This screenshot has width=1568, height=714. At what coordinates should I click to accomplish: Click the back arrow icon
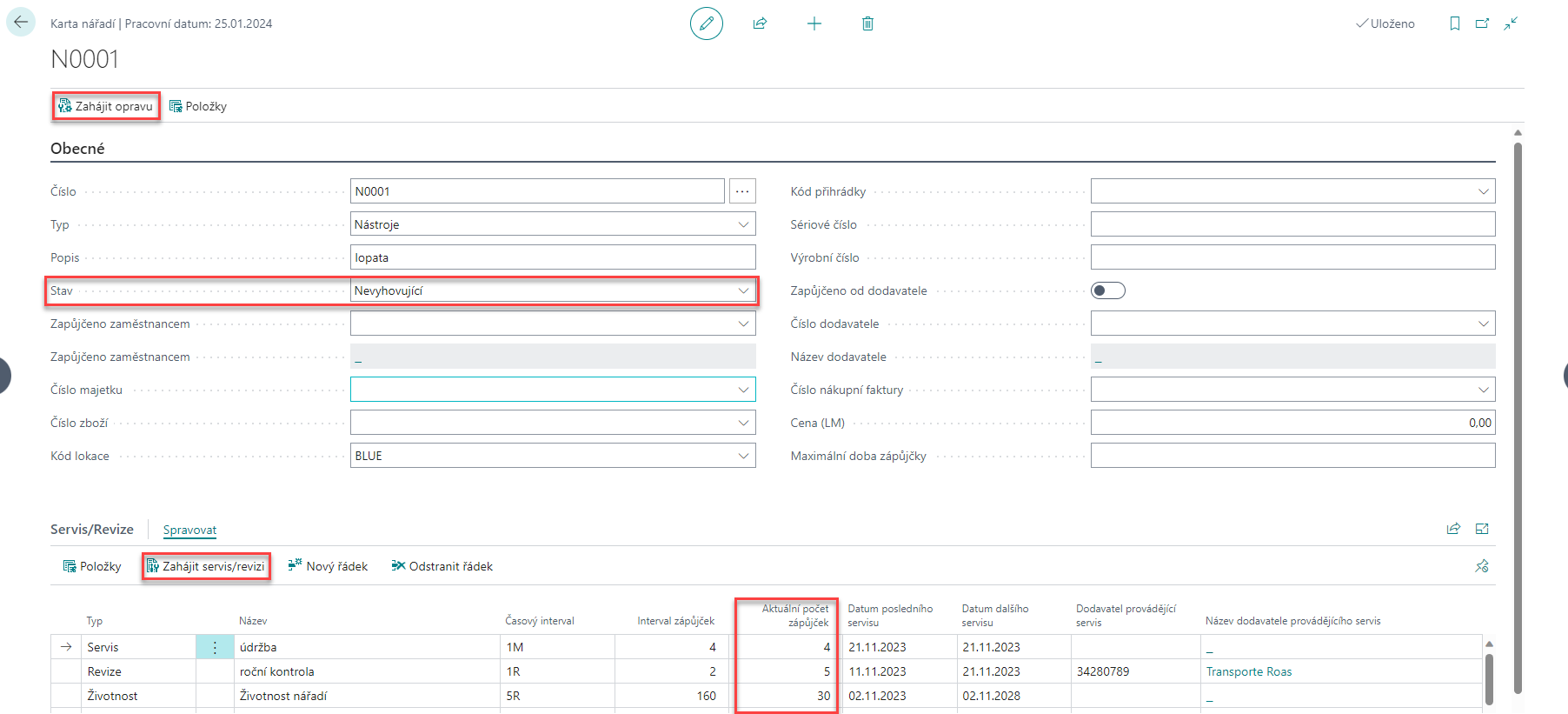click(x=21, y=23)
